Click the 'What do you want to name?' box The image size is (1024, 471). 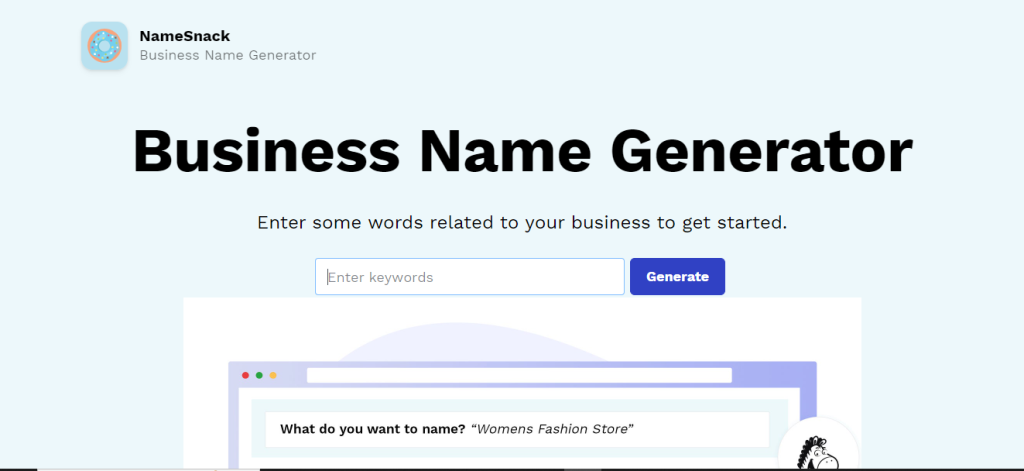517,429
